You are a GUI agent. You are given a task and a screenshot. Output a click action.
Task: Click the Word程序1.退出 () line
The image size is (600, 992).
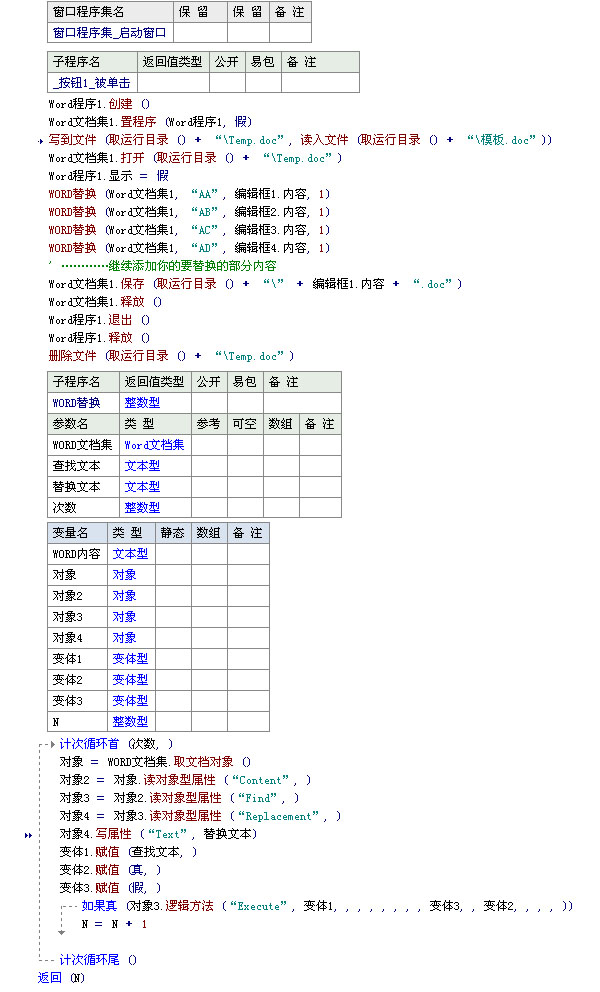click(99, 320)
